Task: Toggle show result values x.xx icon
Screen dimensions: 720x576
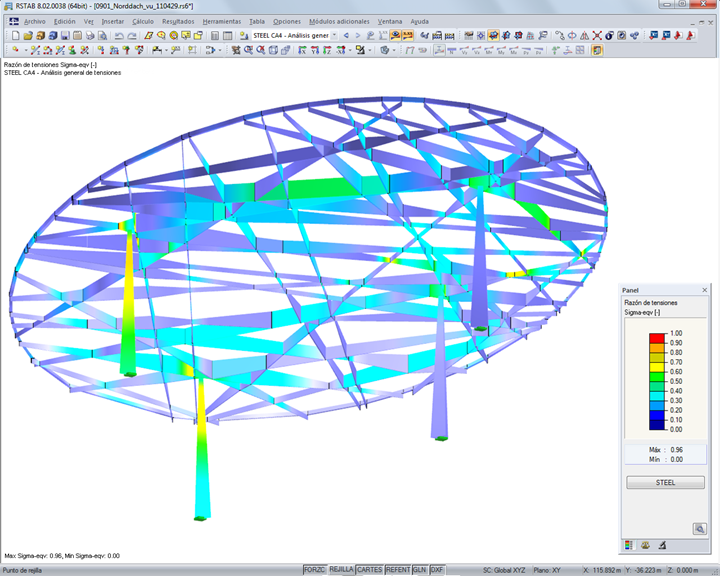Action: [x=408, y=35]
